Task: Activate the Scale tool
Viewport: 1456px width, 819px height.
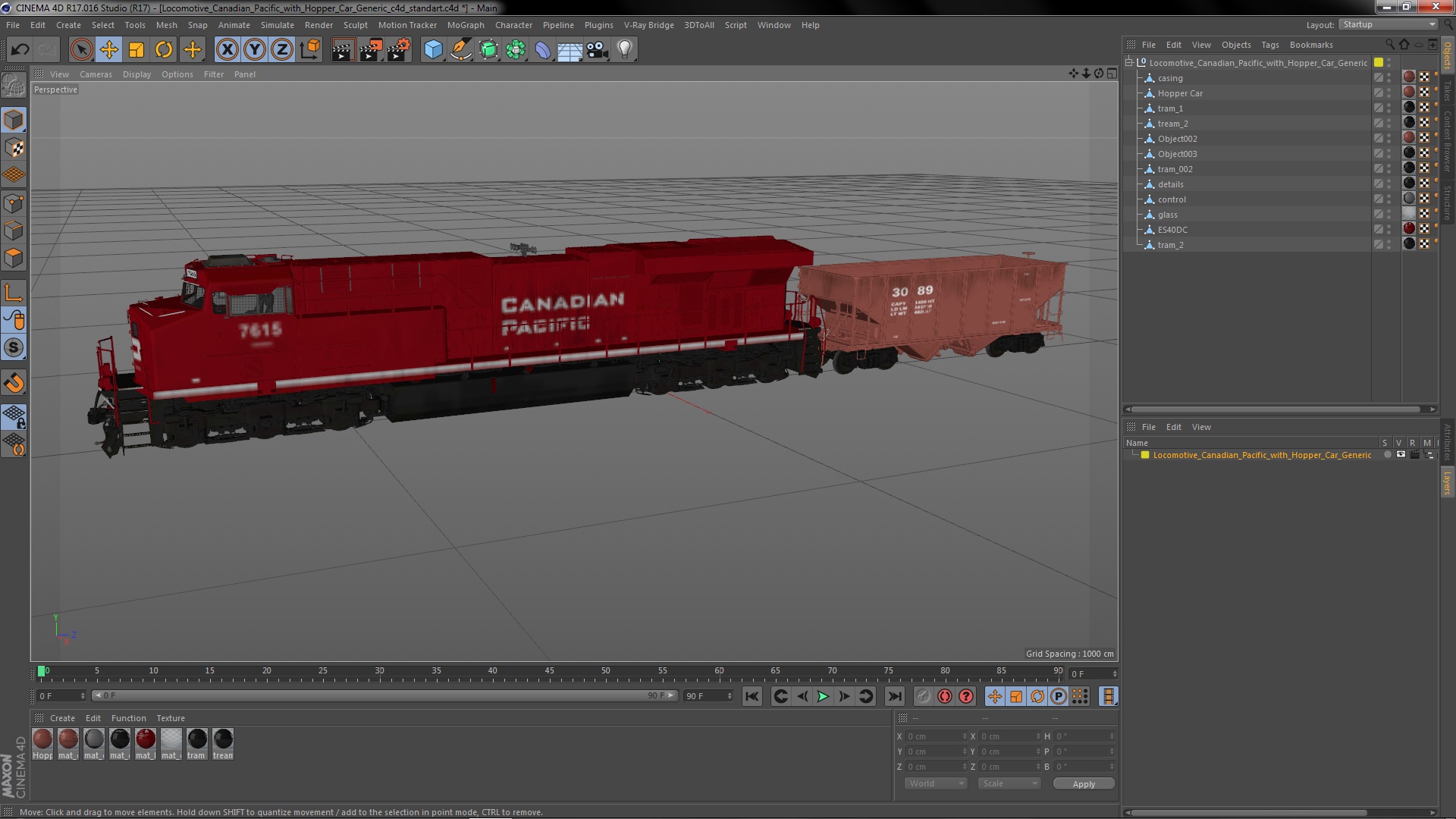Action: pyautogui.click(x=136, y=50)
